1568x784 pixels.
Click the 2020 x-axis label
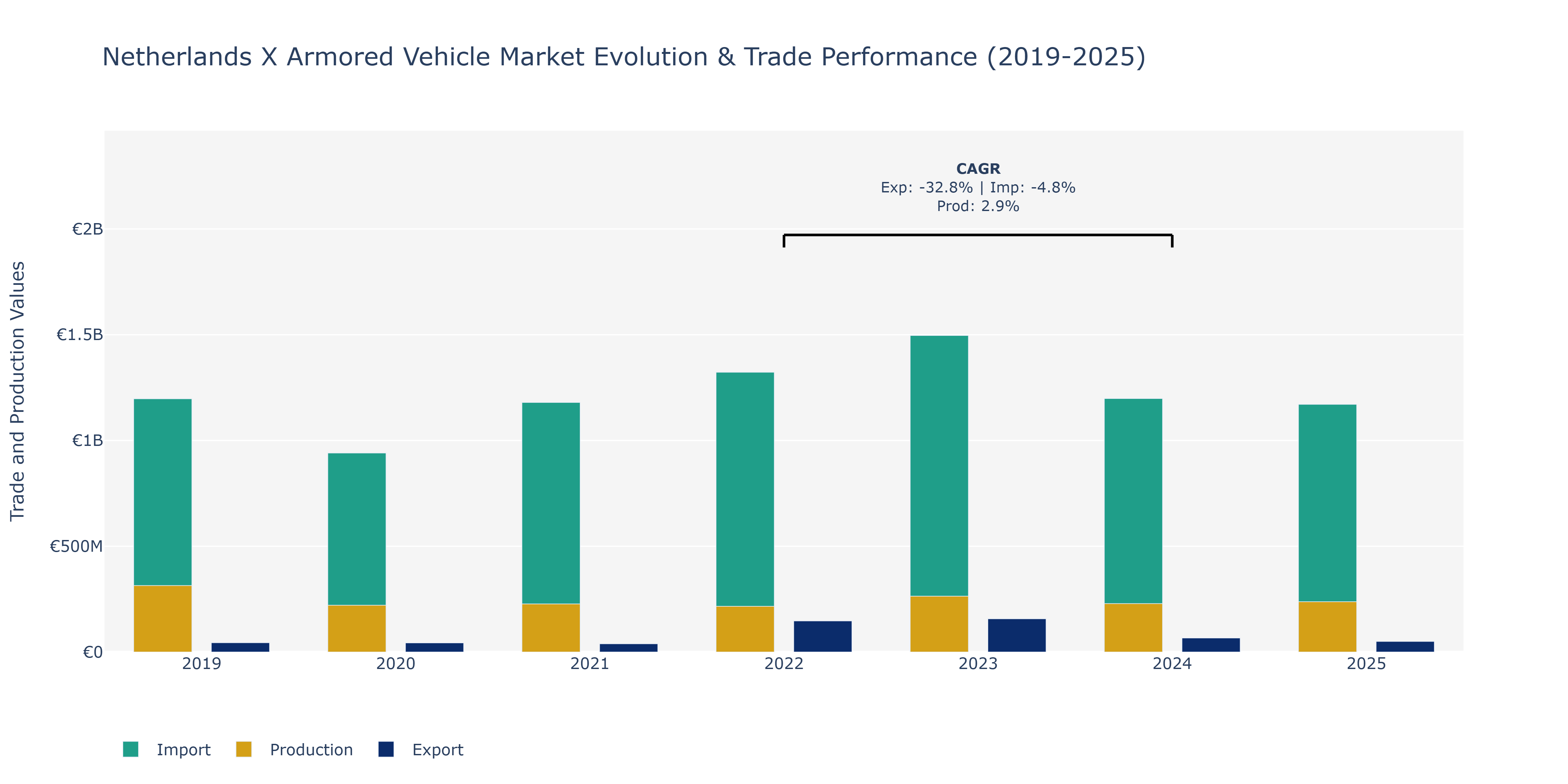pyautogui.click(x=396, y=663)
